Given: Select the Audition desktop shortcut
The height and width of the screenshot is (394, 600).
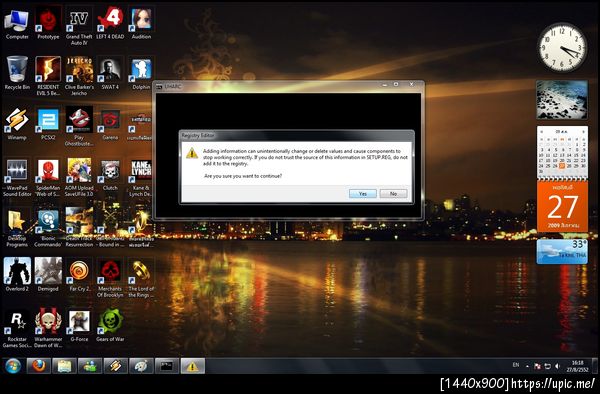Looking at the screenshot, I should tap(141, 24).
